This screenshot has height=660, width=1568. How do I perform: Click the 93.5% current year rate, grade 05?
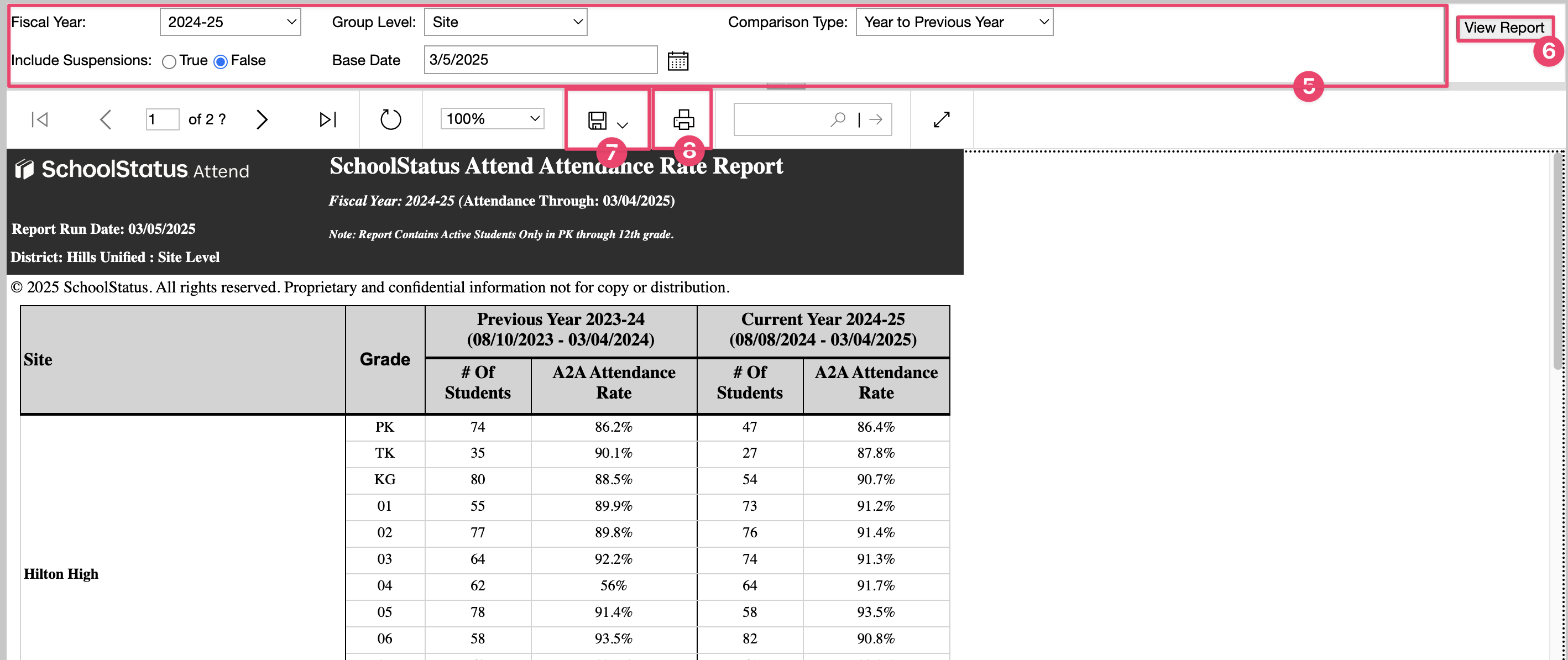876,612
